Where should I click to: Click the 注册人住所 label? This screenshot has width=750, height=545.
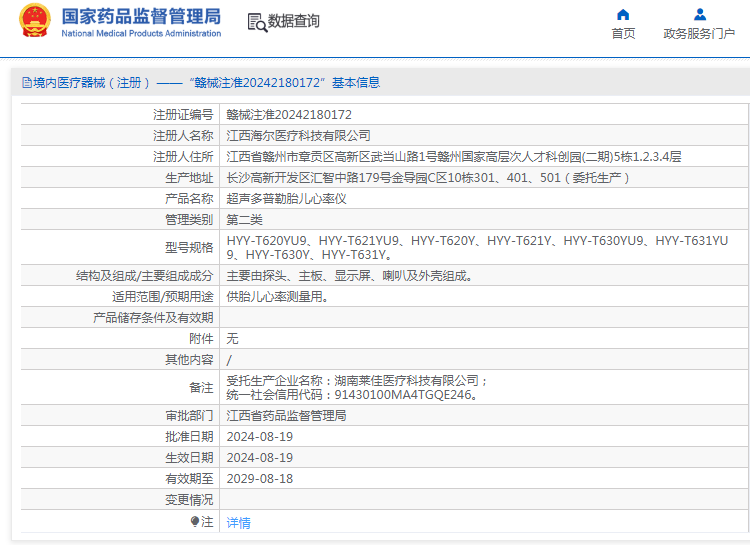tap(183, 157)
